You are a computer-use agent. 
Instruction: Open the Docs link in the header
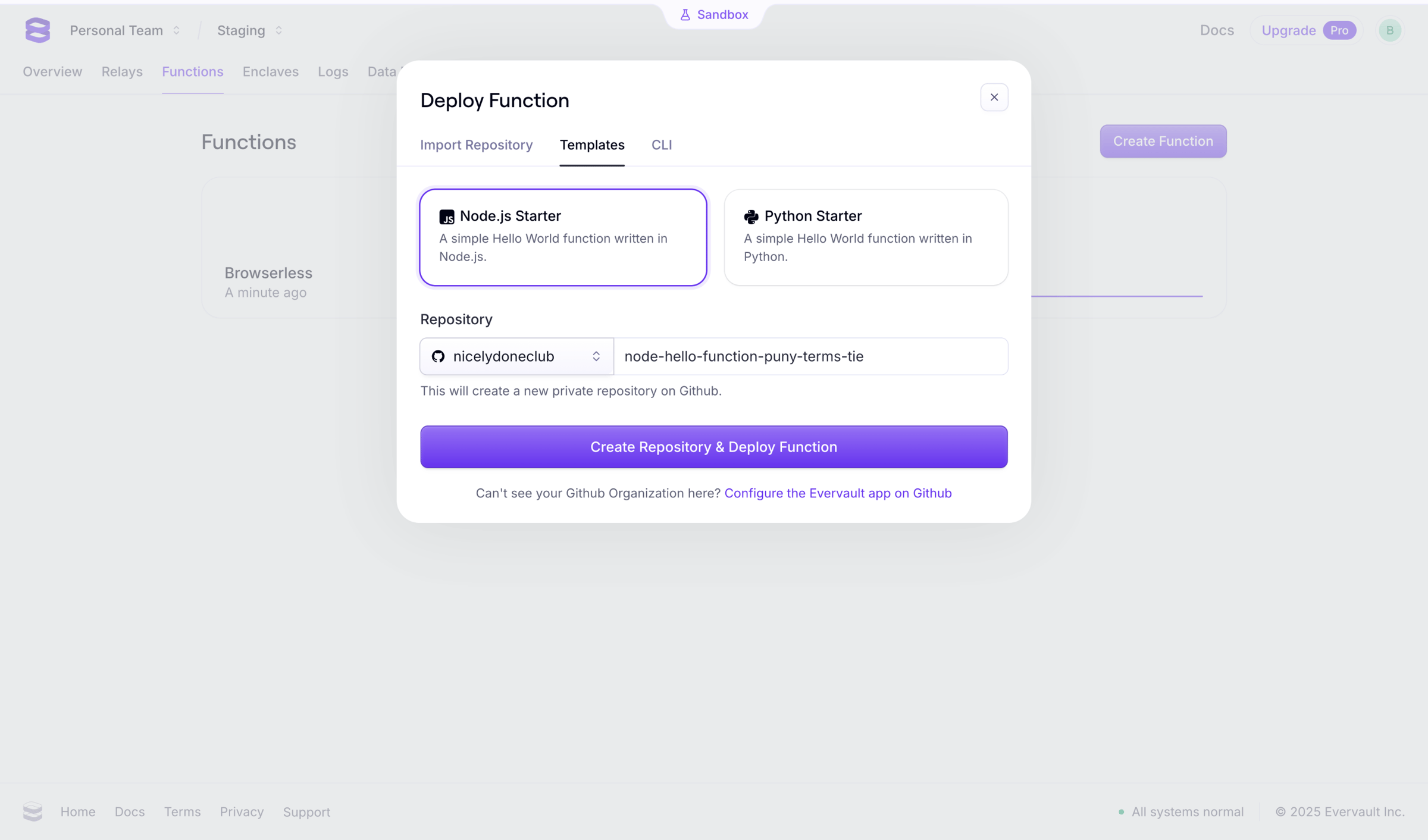coord(1217,30)
